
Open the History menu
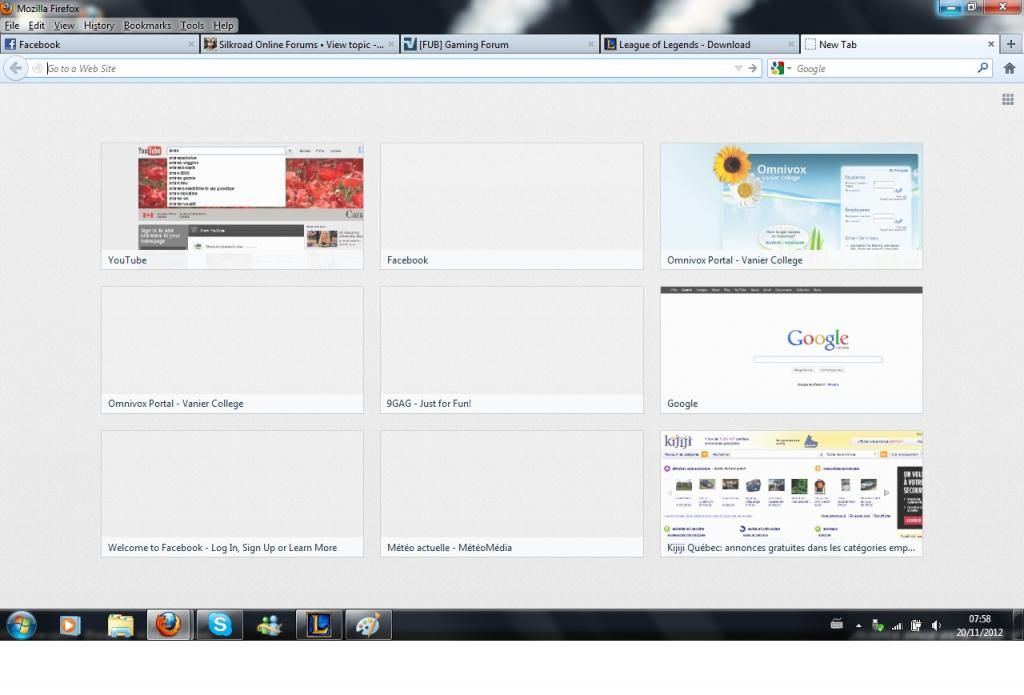99,25
